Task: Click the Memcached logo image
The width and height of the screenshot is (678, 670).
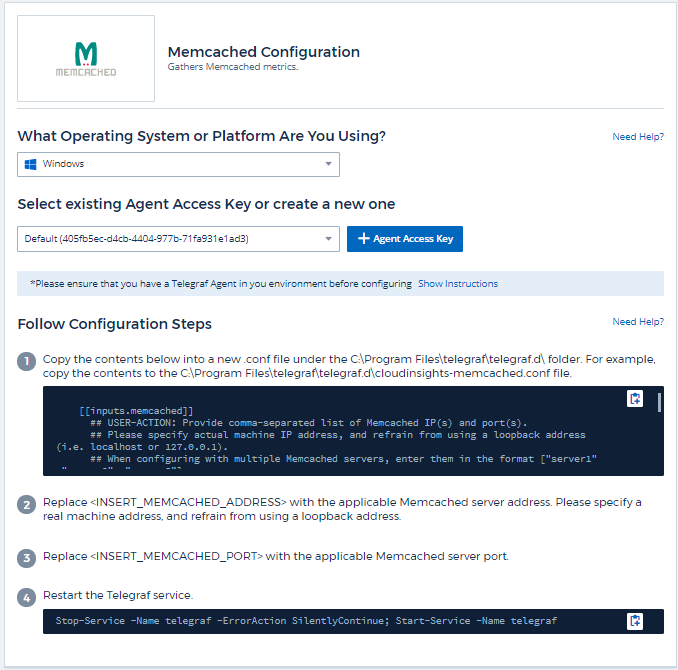Action: pyautogui.click(x=86, y=58)
